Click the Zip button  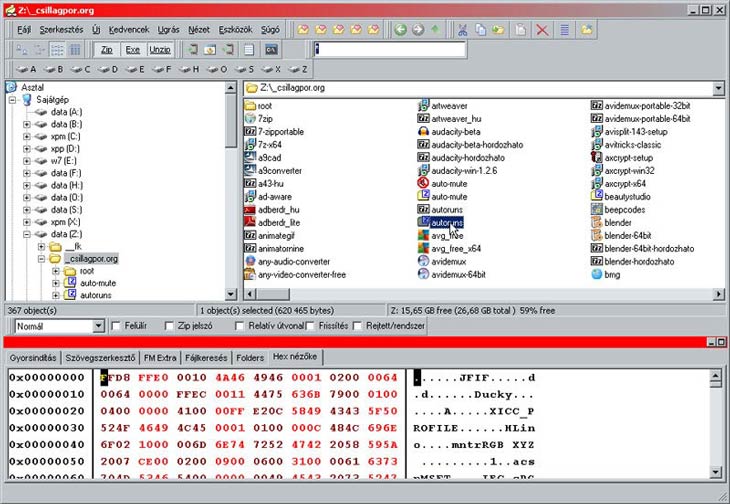(107, 50)
